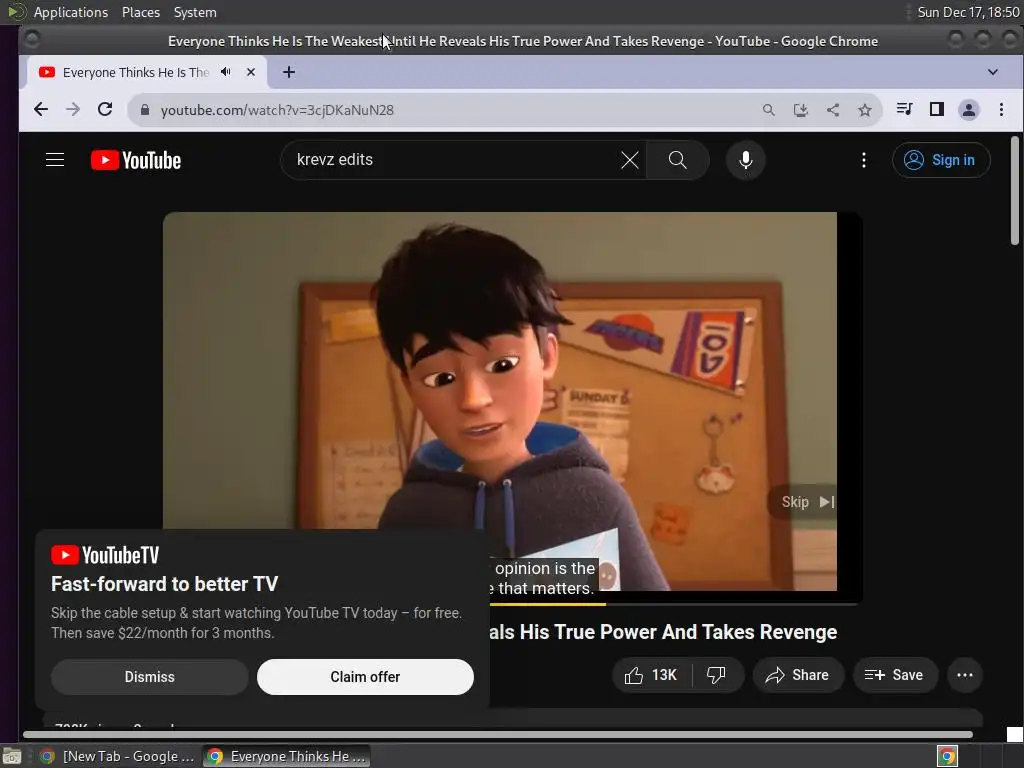
Task: Expand the tab search chevron
Action: tap(993, 72)
